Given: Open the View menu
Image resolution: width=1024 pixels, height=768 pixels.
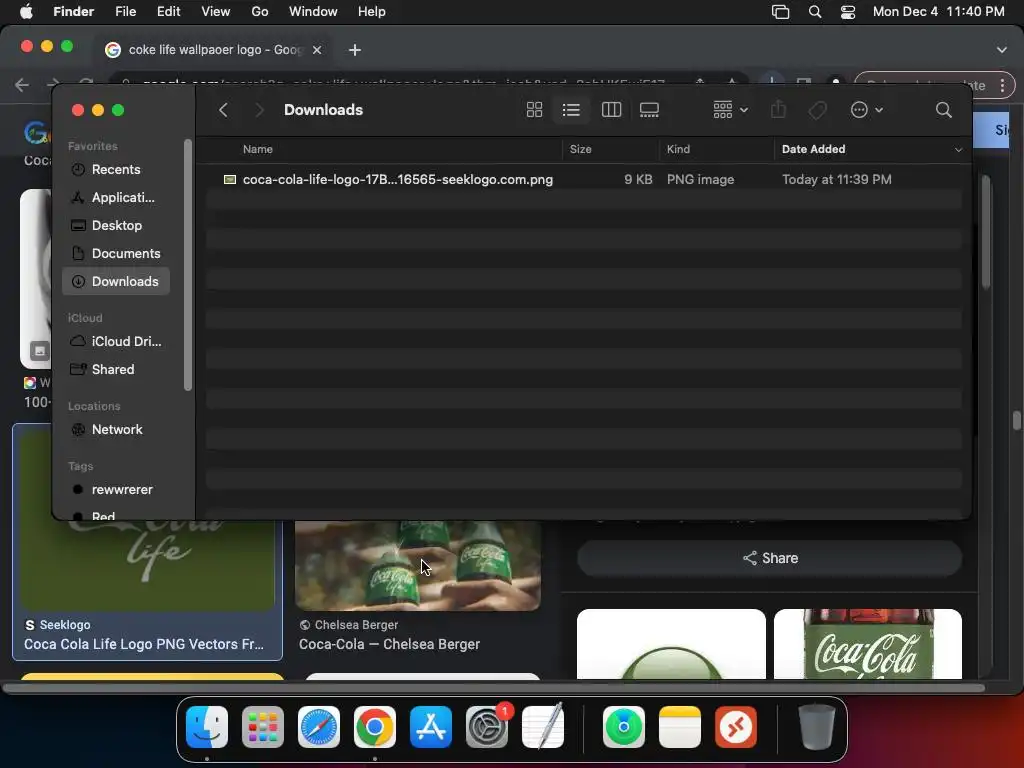Looking at the screenshot, I should coord(216,12).
